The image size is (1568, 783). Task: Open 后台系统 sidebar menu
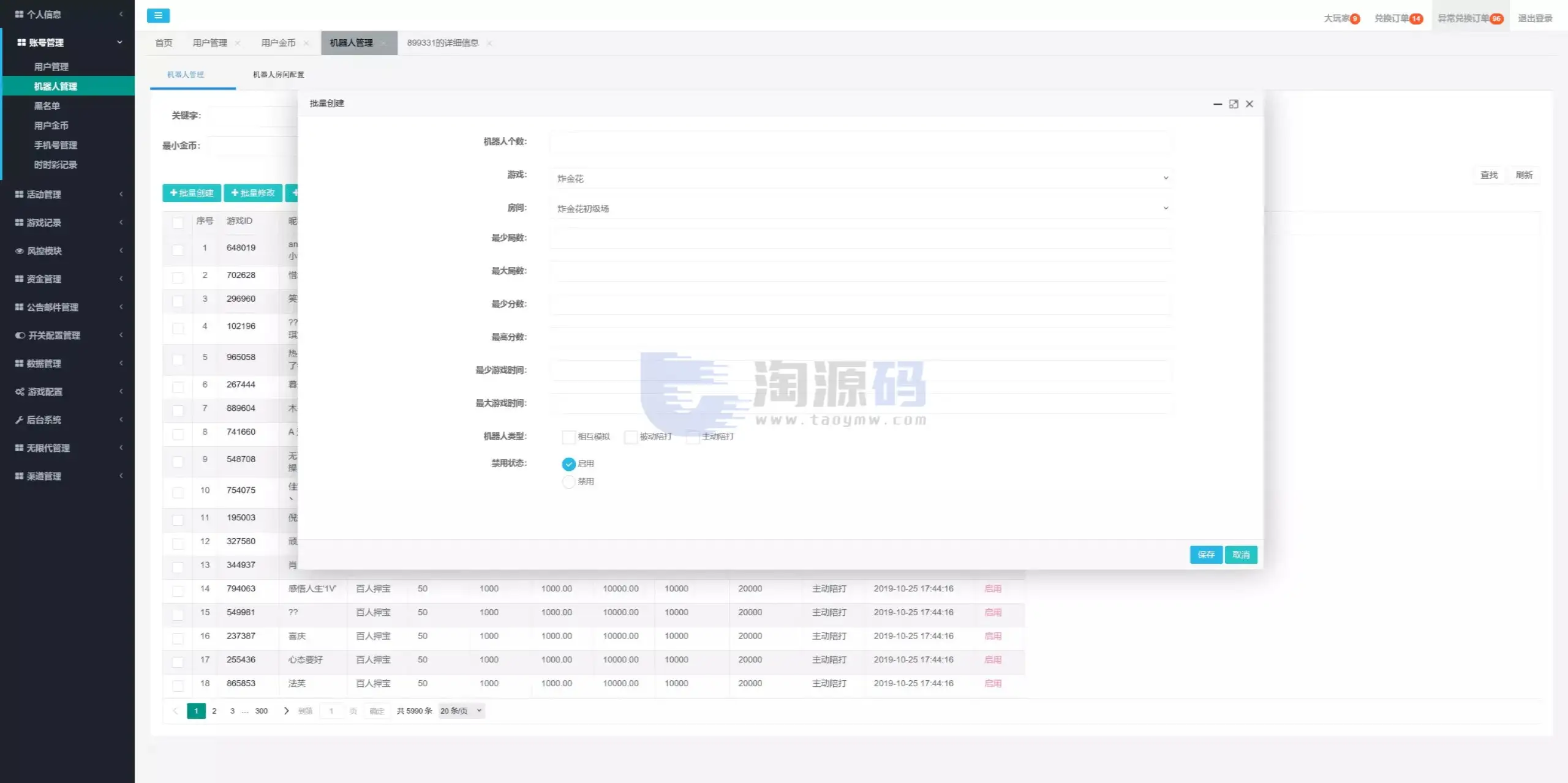[67, 420]
